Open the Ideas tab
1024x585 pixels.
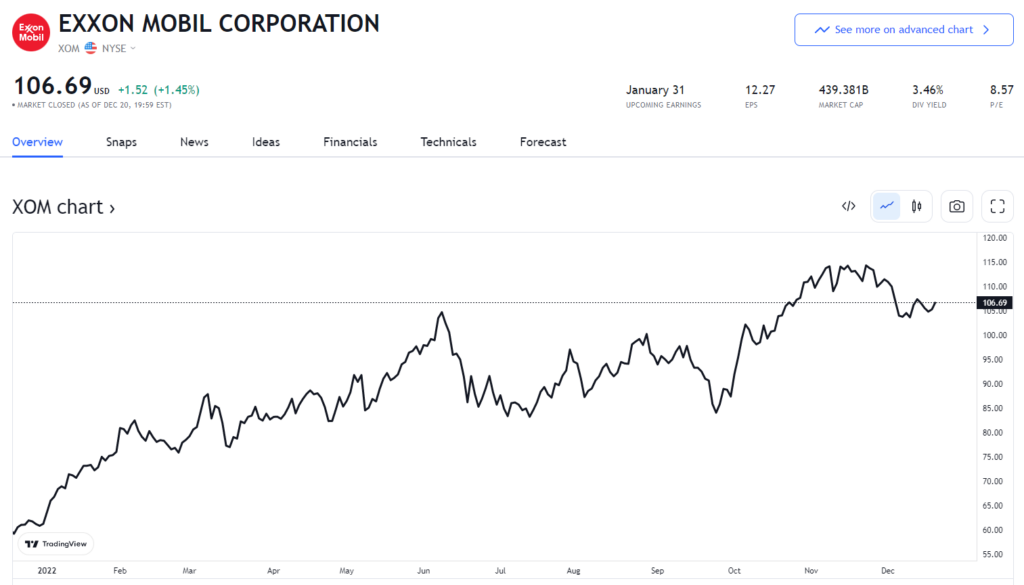coord(266,142)
